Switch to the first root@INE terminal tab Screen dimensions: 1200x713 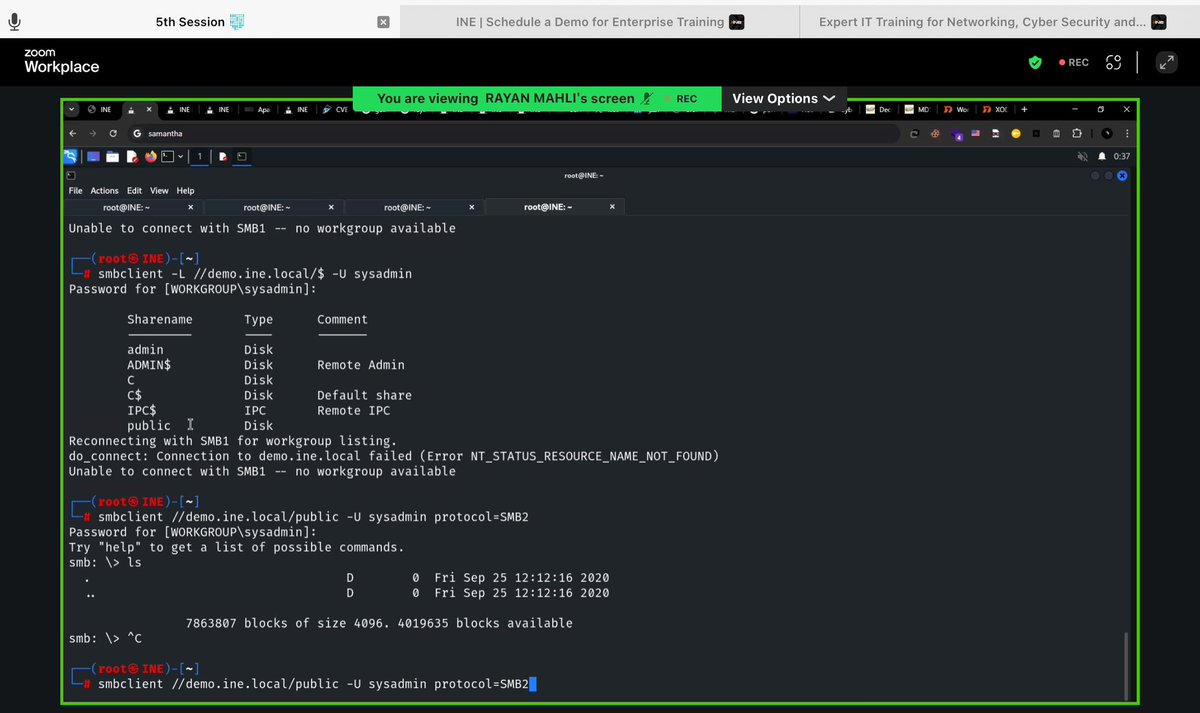click(133, 207)
